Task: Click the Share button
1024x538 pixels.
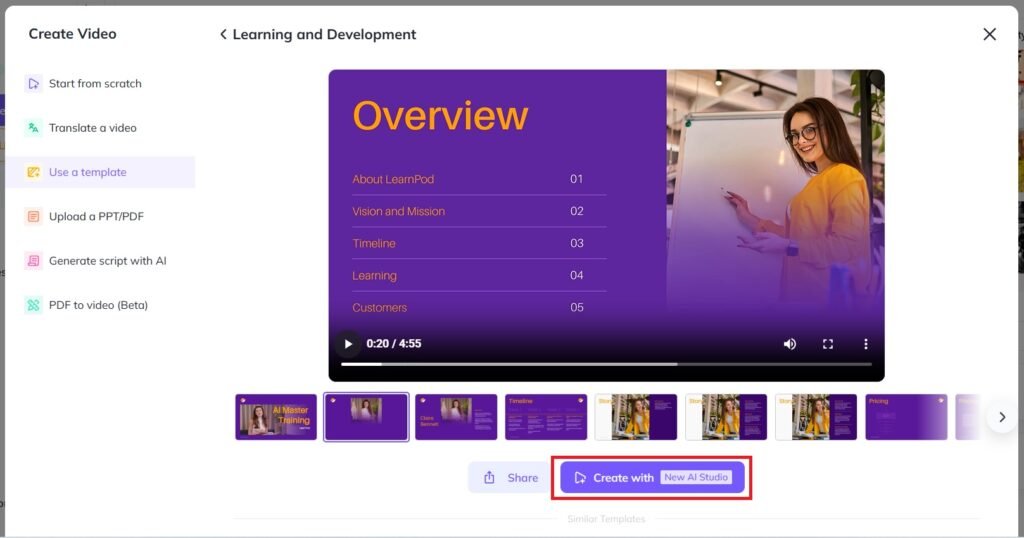Action: pyautogui.click(x=510, y=478)
